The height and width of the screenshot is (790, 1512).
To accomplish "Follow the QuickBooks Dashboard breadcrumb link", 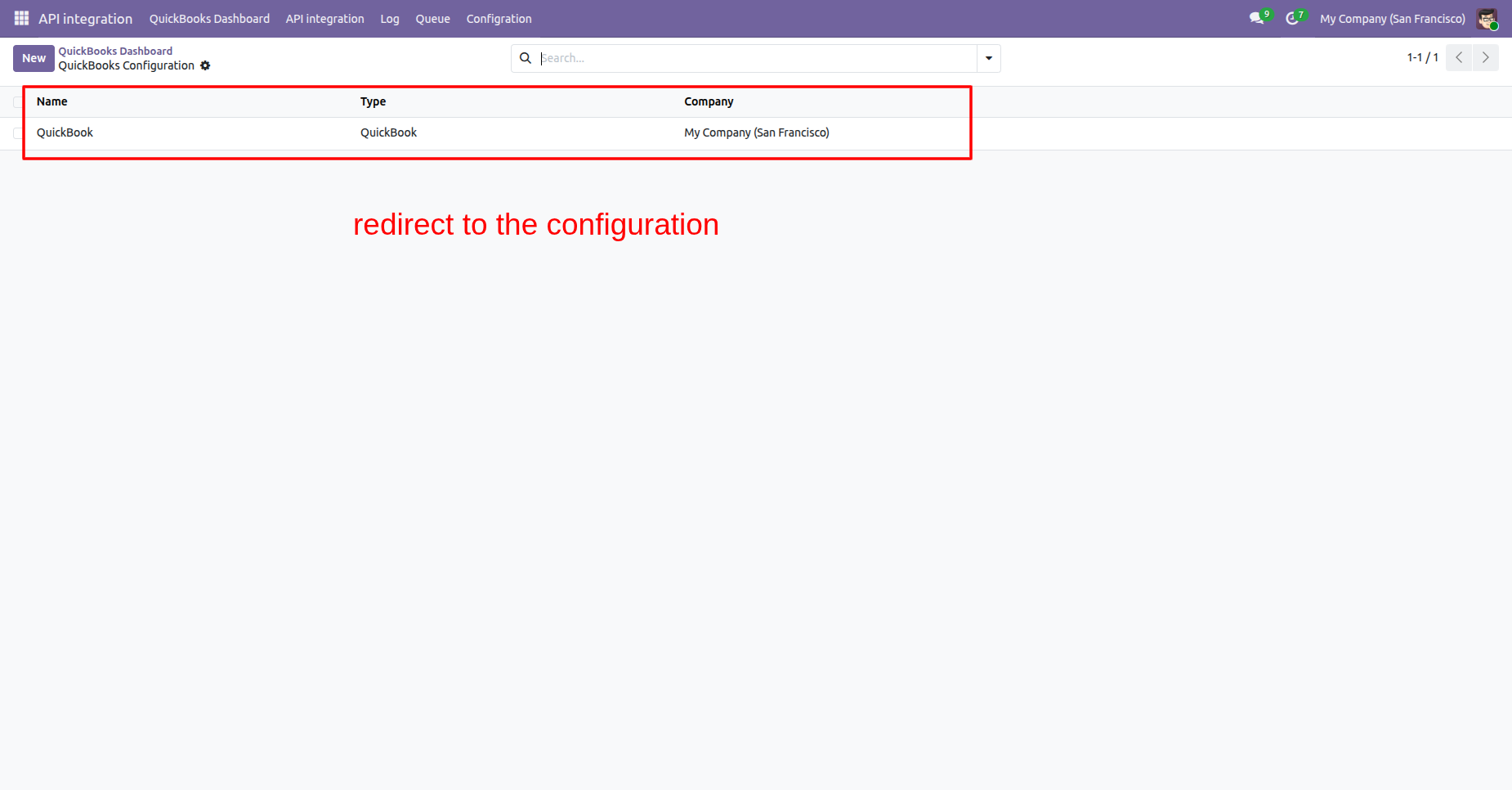I will coord(115,51).
